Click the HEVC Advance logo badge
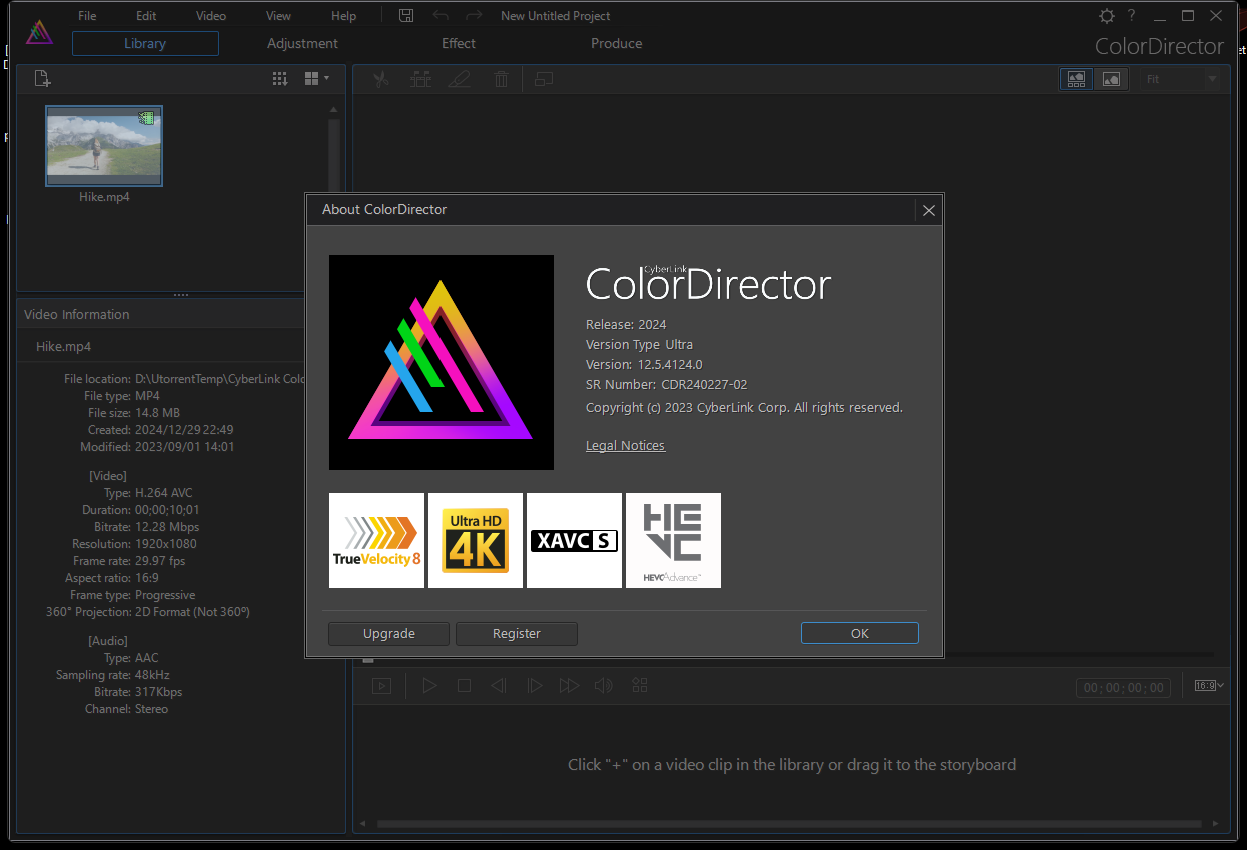 pos(673,540)
